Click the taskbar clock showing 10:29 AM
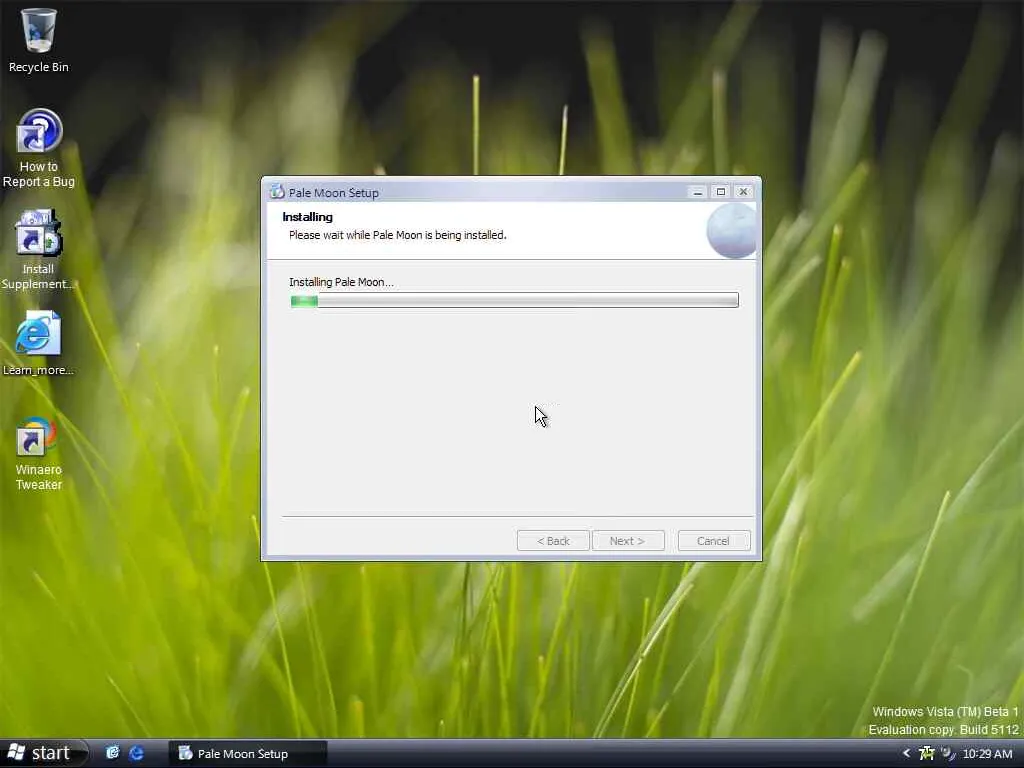The height and width of the screenshot is (768, 1024). [987, 754]
